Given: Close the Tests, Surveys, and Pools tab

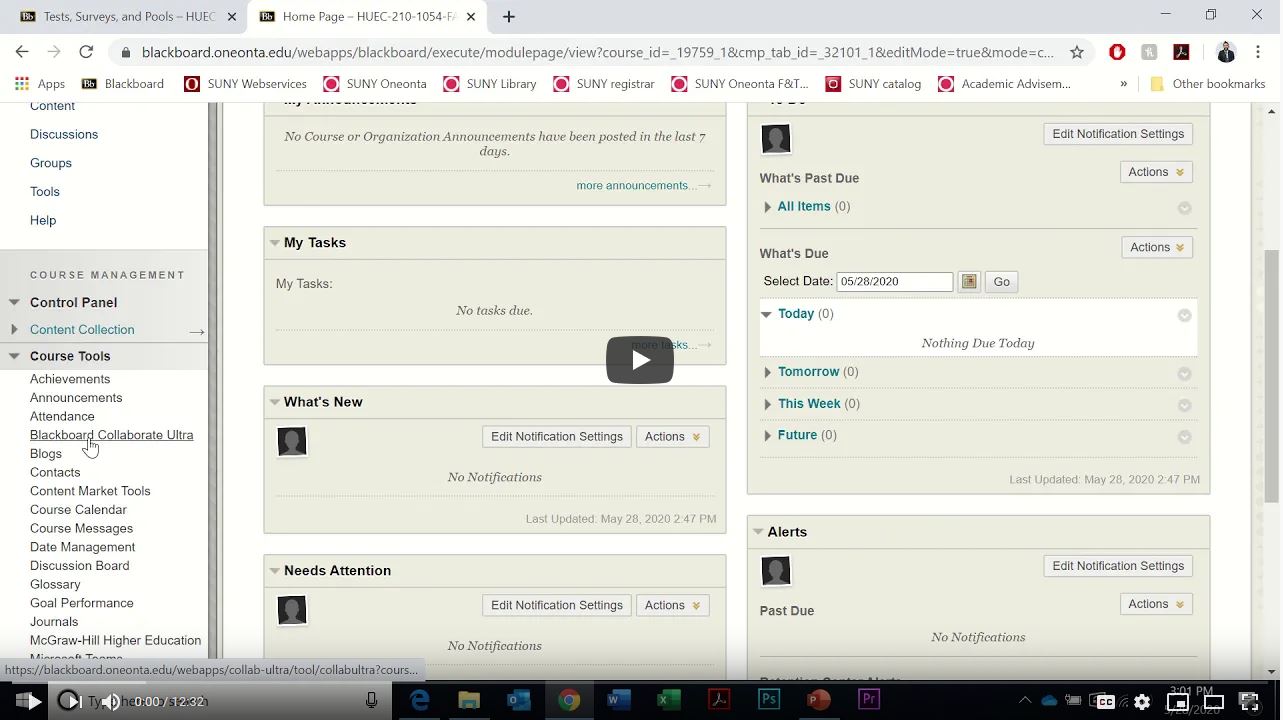Looking at the screenshot, I should coord(232,16).
